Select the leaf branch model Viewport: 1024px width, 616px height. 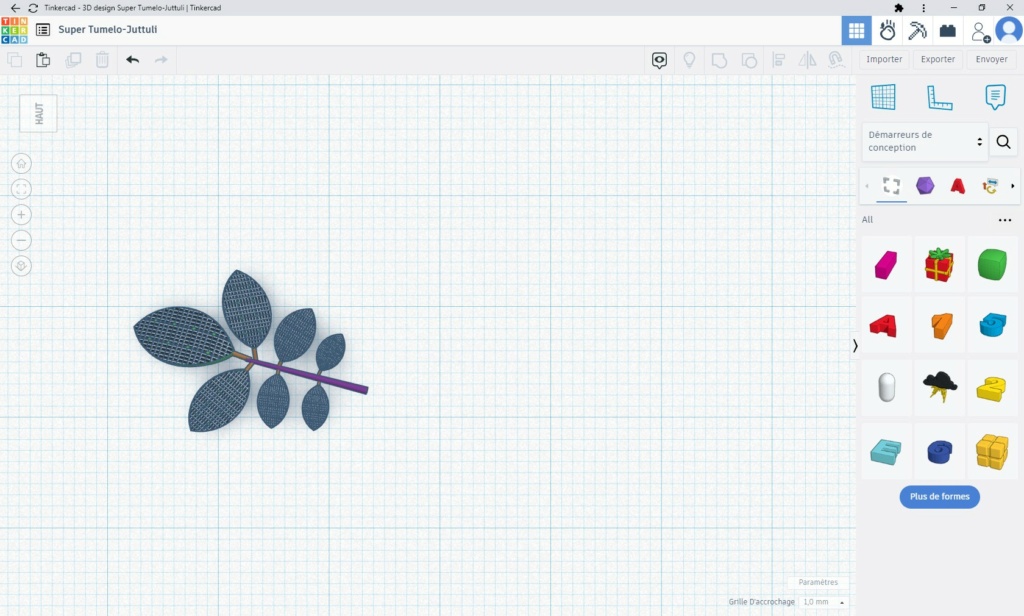tap(250, 353)
